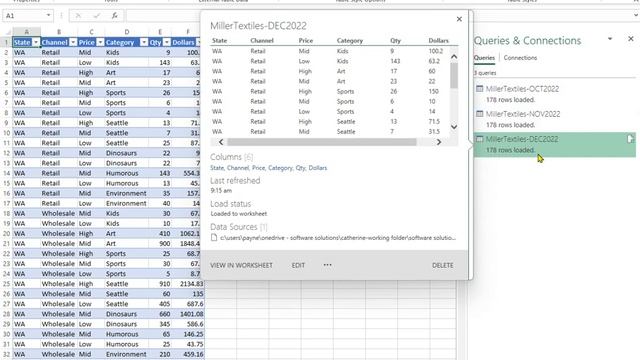
Task: Select row 20 header
Action: click(7, 233)
